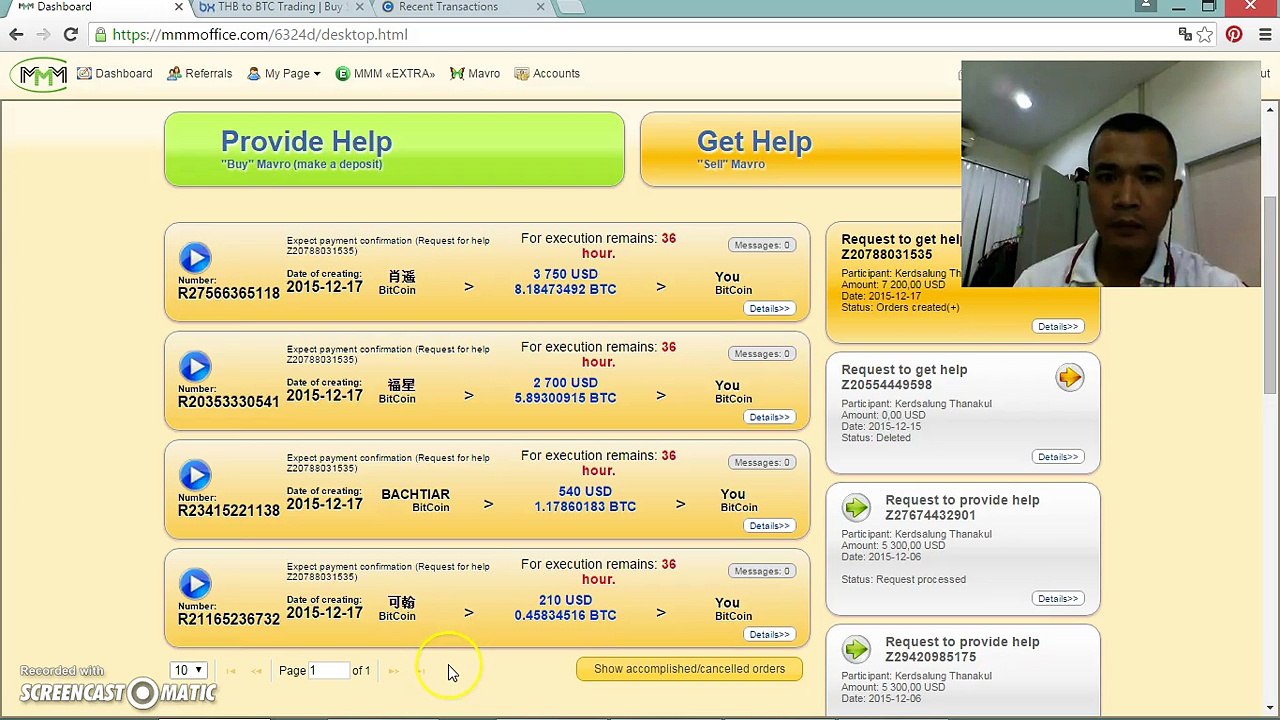Click green arrow icon on request Z27674432901
The image size is (1280, 720).
856,508
